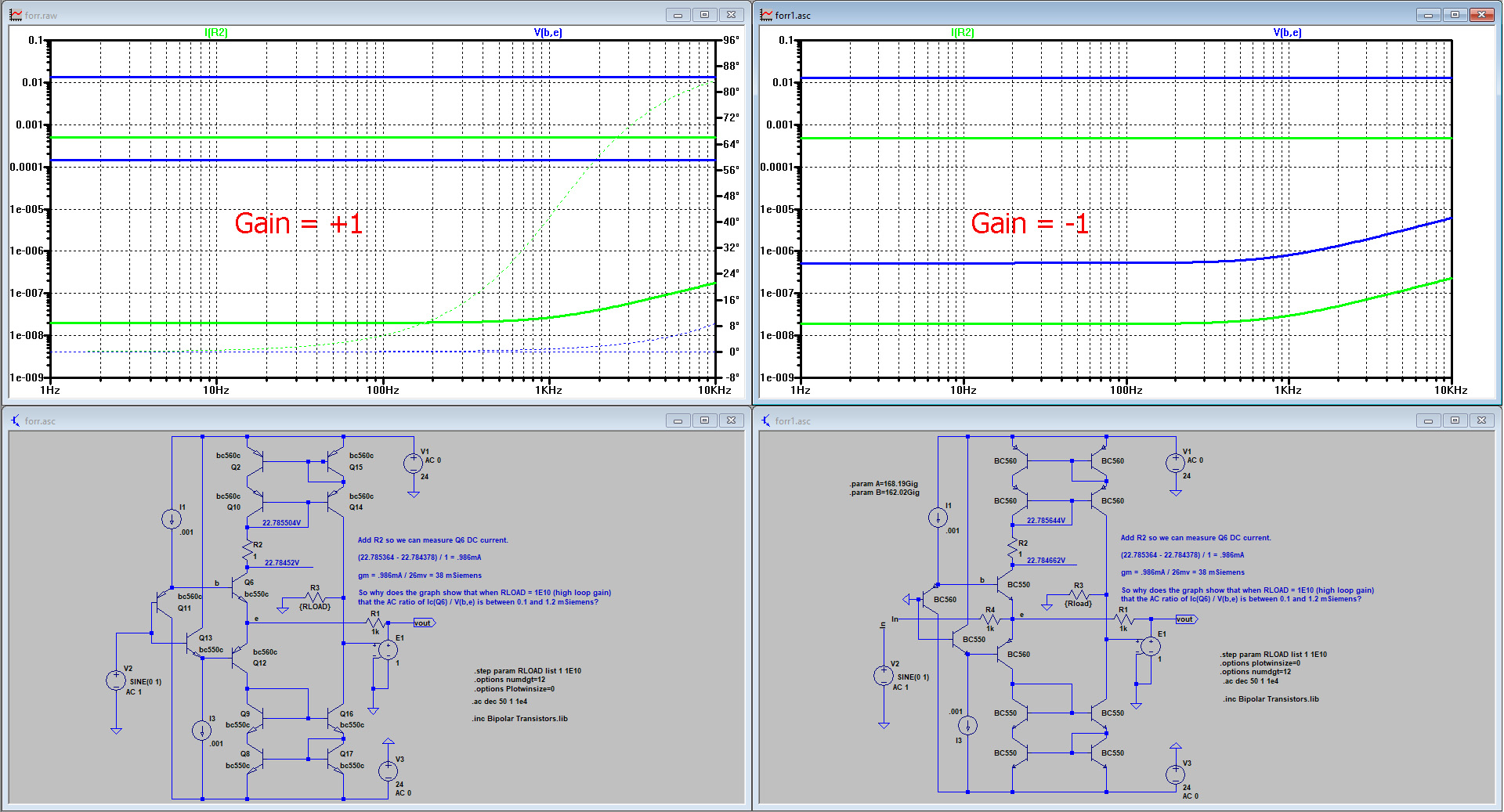Viewport: 1504px width, 812px height.
Task: Close the active top-right forr1.asc plot window
Action: 1481,15
